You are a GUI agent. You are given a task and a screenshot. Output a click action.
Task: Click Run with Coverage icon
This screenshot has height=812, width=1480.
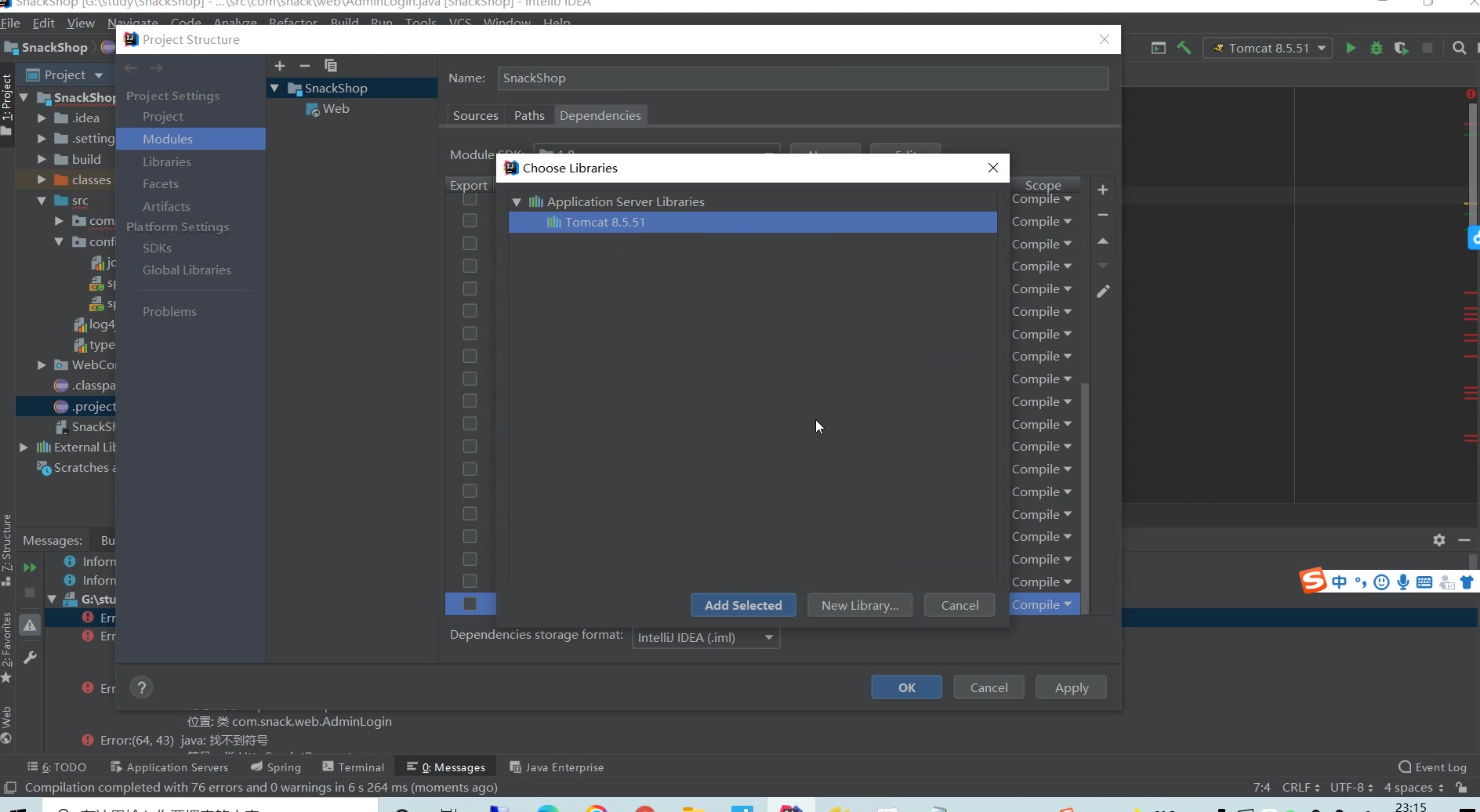click(x=1402, y=48)
